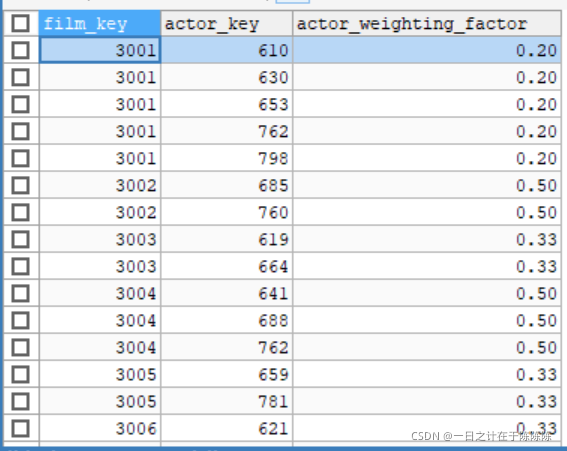Select actor_key cell 610

[227, 50]
